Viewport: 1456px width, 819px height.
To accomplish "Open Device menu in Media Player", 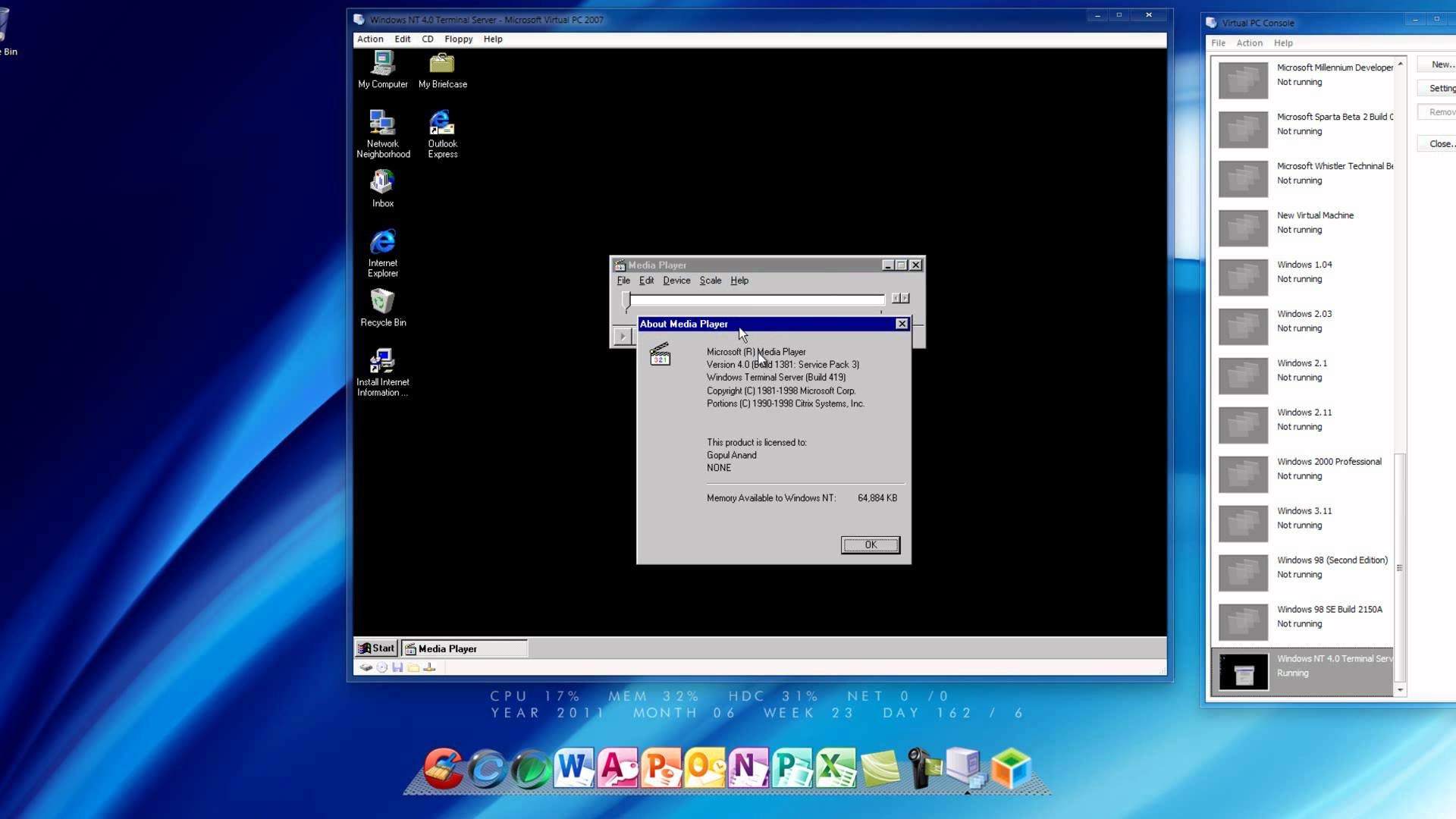I will [x=676, y=281].
